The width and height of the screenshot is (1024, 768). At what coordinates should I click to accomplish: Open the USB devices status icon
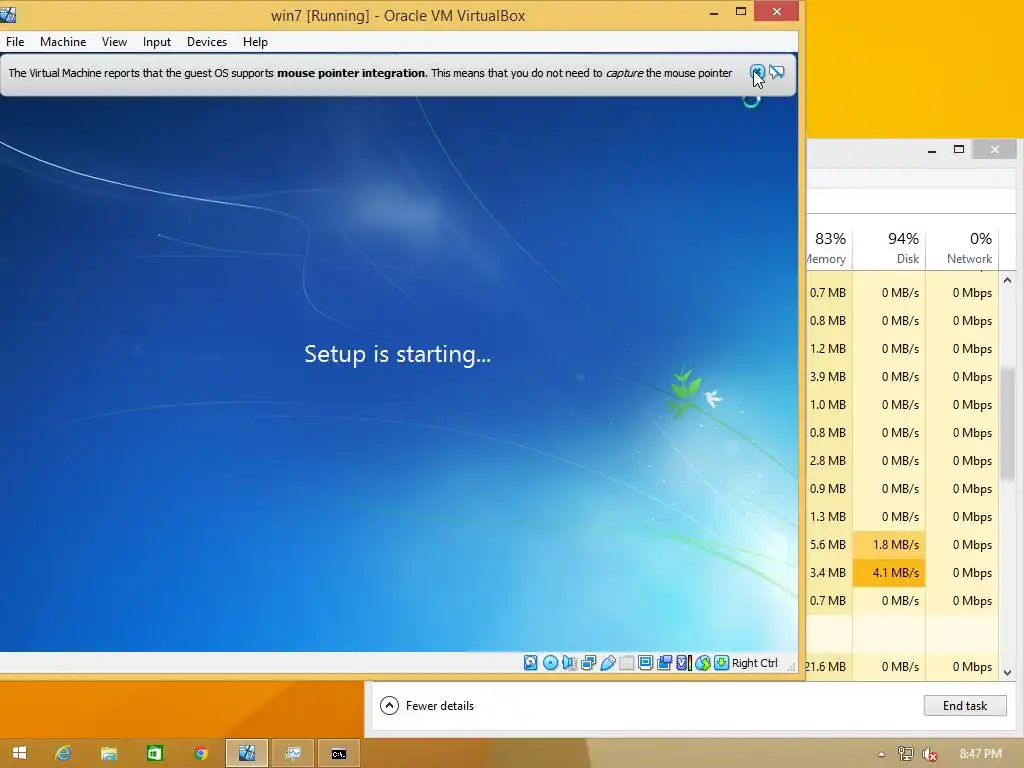607,663
